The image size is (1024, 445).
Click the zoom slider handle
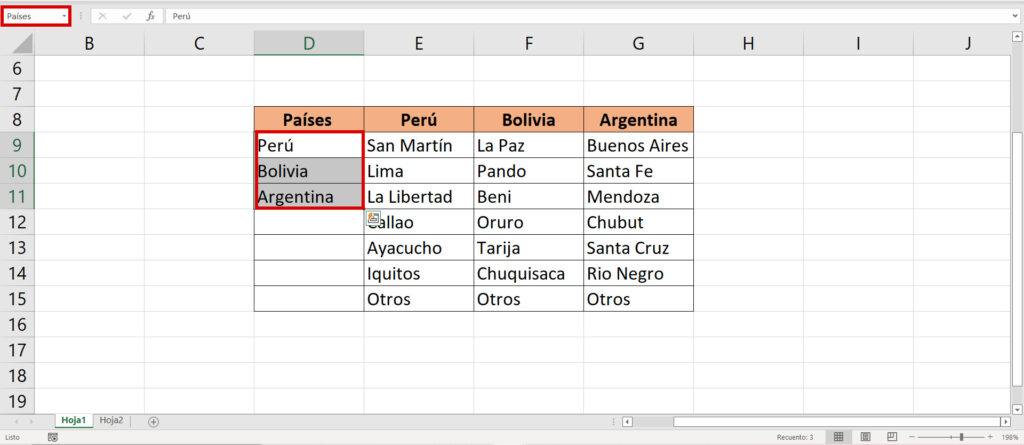(x=961, y=437)
